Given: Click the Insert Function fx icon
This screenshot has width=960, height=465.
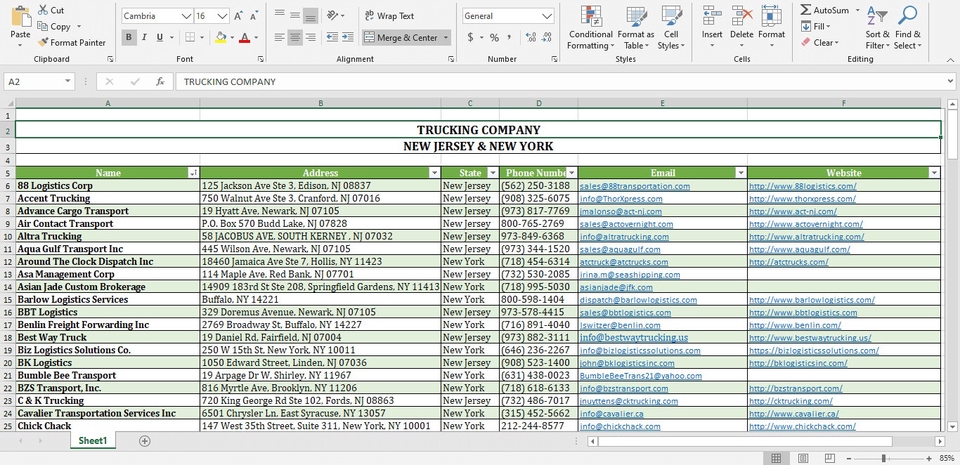Looking at the screenshot, I should 160,82.
